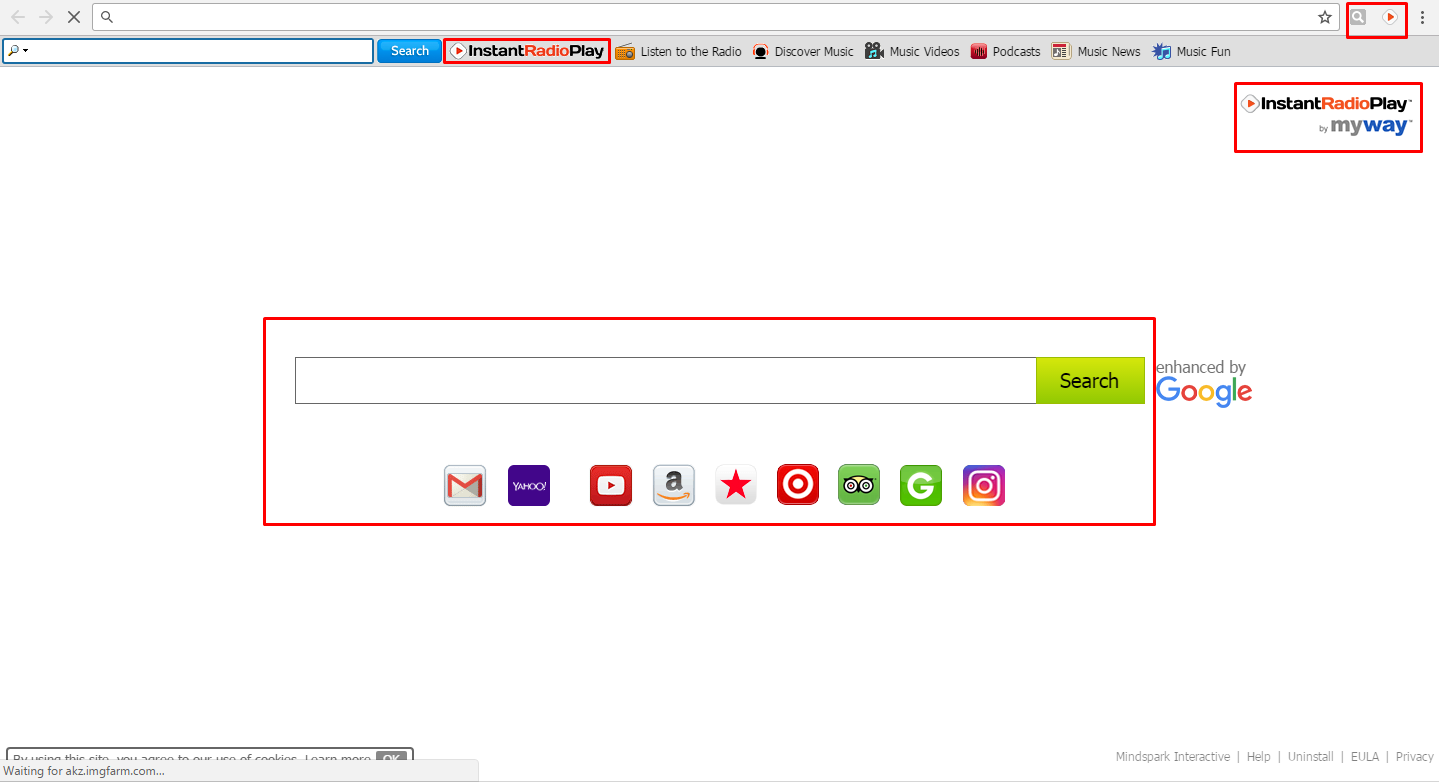The height and width of the screenshot is (782, 1439).
Task: Open the Privacy link
Action: [1415, 757]
